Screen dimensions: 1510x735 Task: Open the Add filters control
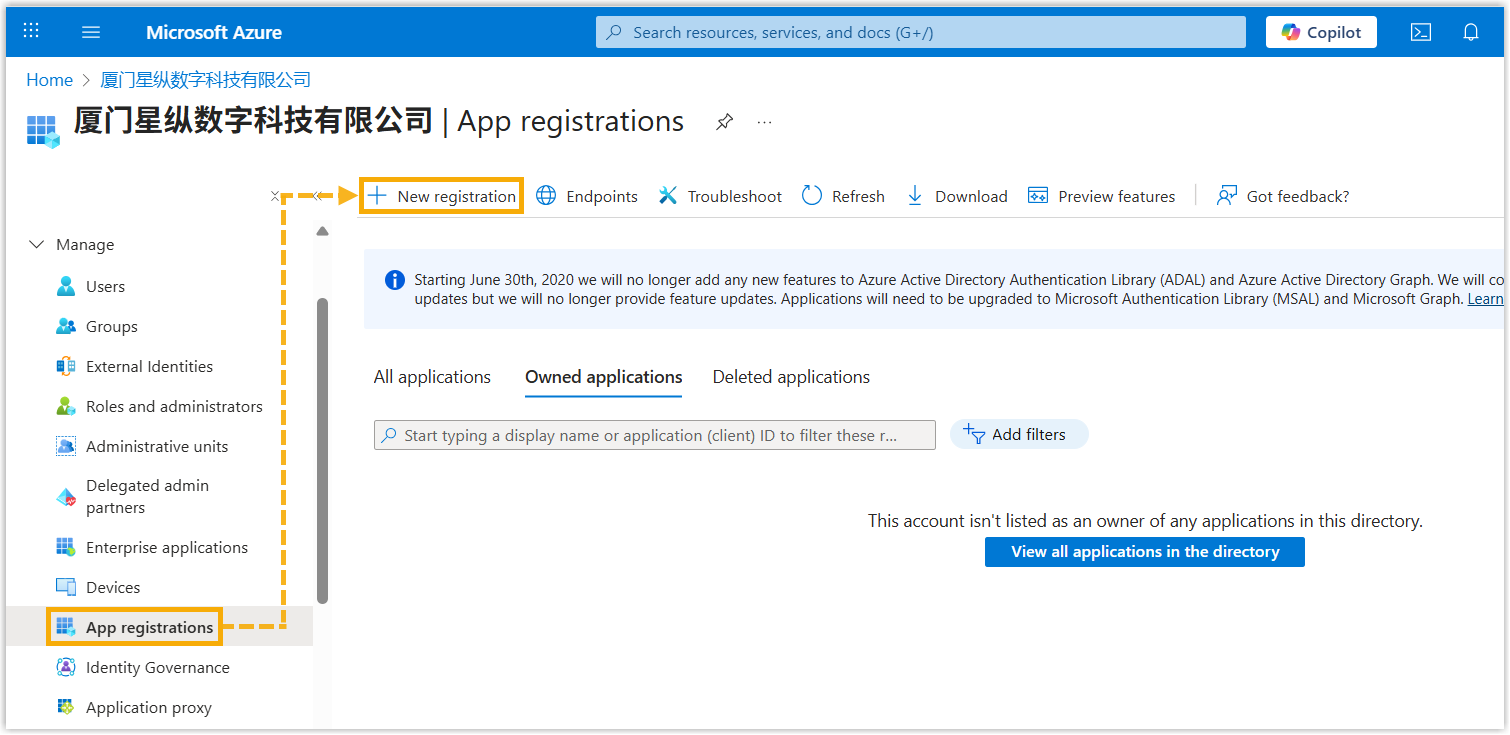point(1018,435)
